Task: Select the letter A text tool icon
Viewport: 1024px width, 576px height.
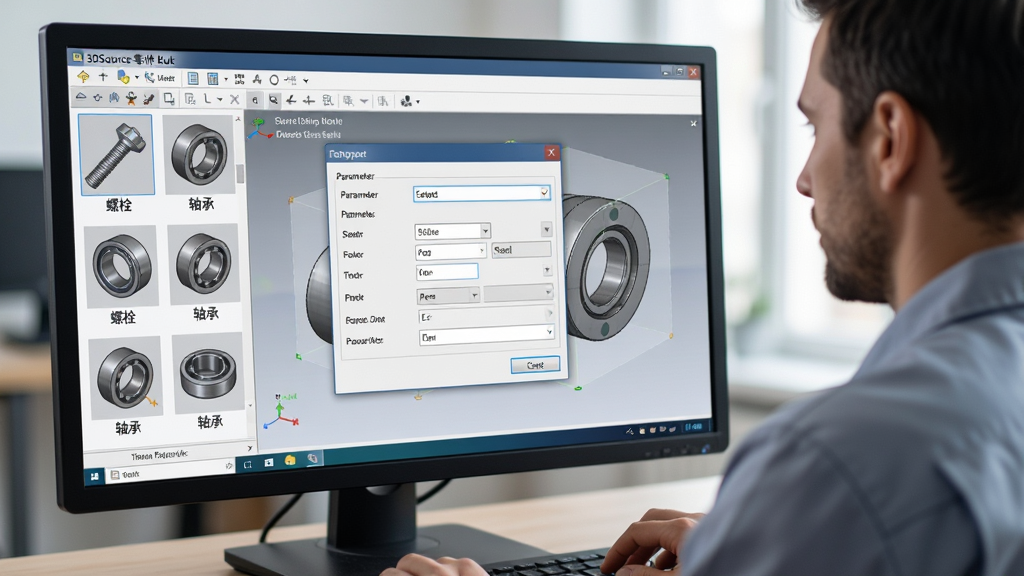Action: click(257, 80)
